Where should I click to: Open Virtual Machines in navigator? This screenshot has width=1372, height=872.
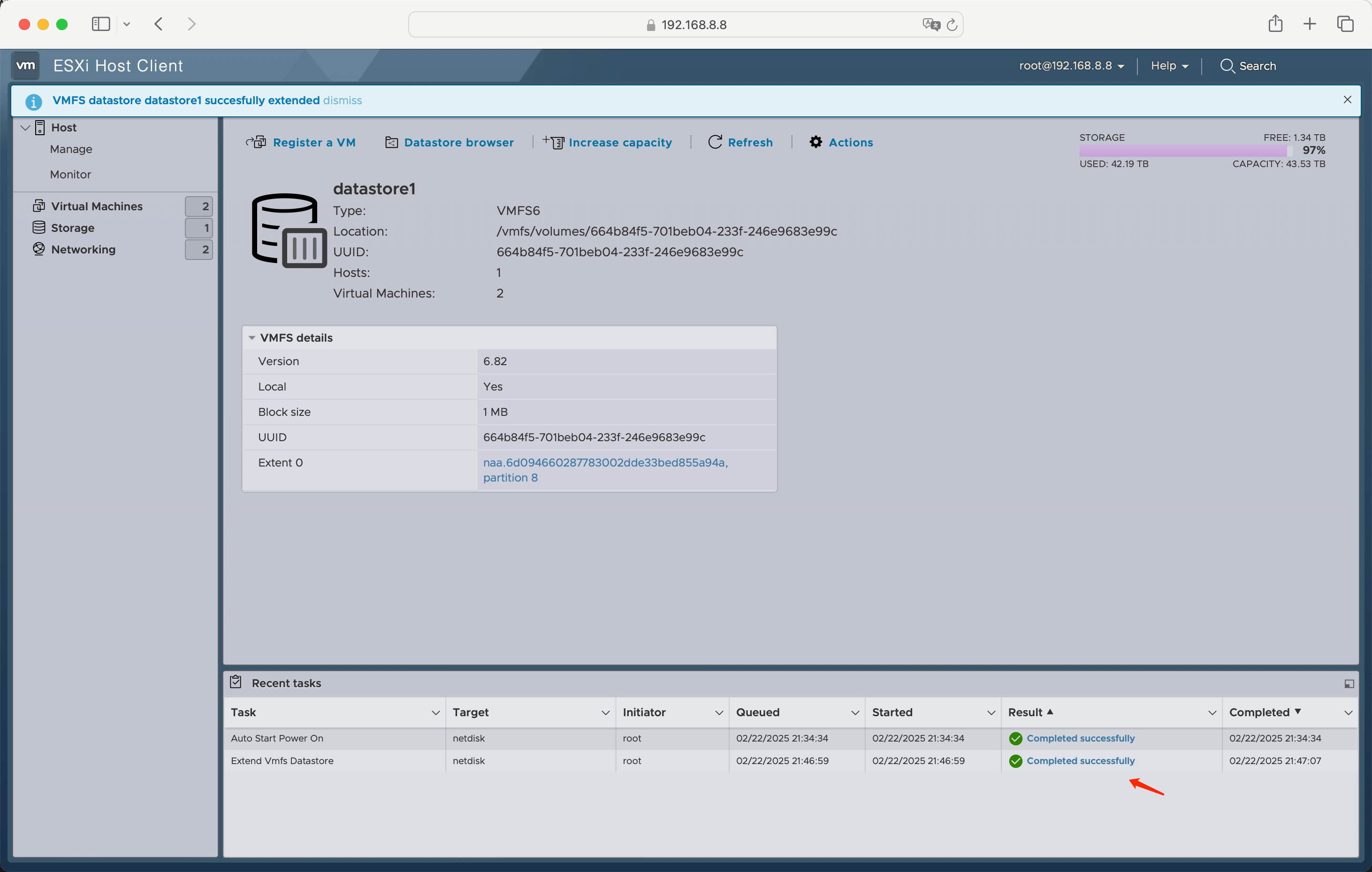(96, 207)
